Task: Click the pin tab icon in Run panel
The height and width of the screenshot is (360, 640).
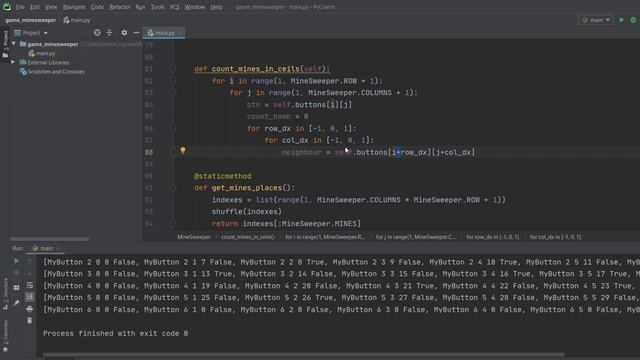Action: [16, 303]
